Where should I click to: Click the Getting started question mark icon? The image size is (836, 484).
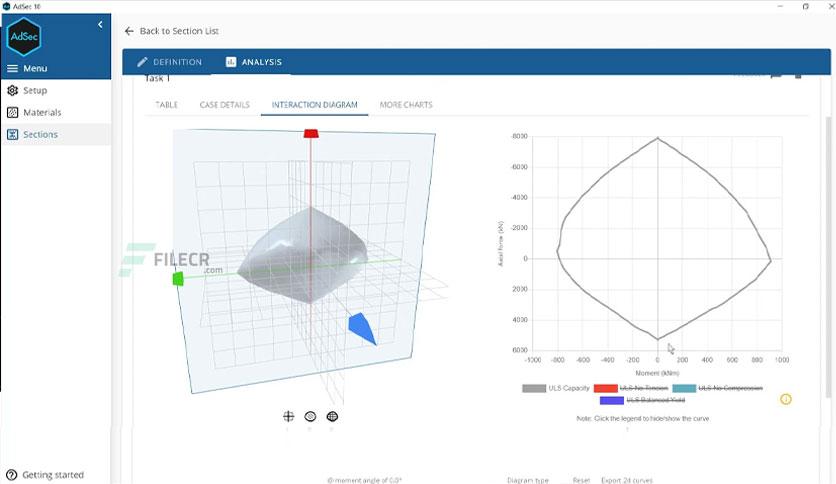point(12,474)
